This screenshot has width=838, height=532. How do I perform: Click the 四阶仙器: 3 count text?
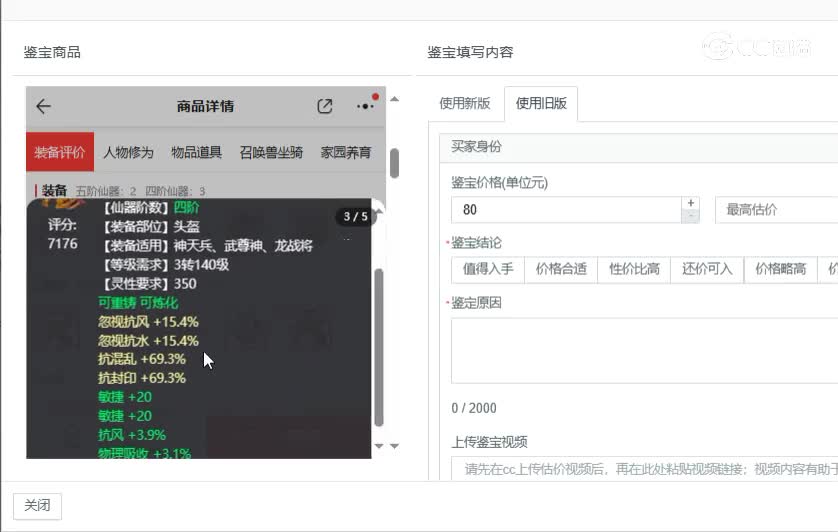point(175,191)
